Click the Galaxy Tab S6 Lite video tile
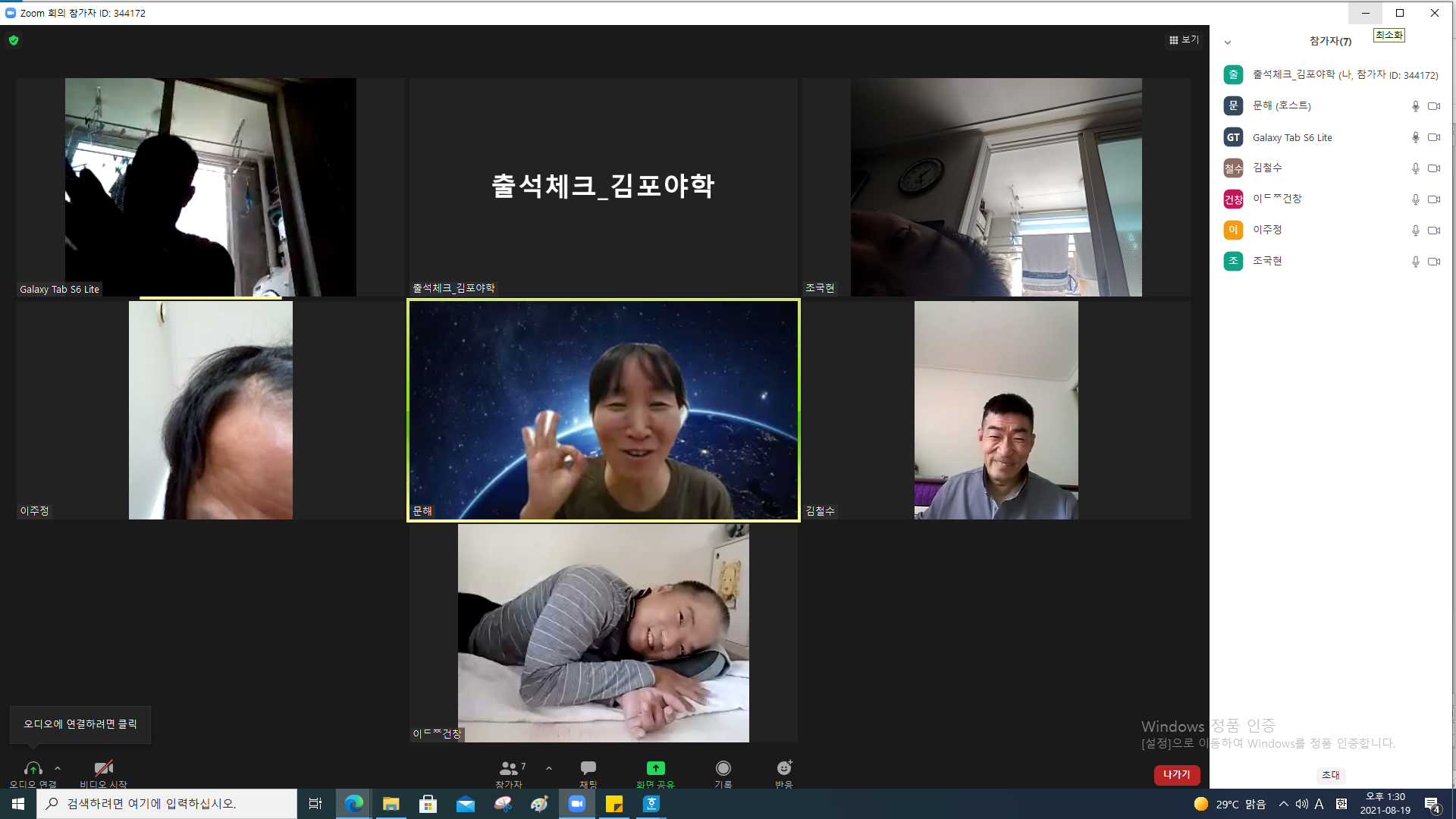The height and width of the screenshot is (819, 1456). (211, 187)
